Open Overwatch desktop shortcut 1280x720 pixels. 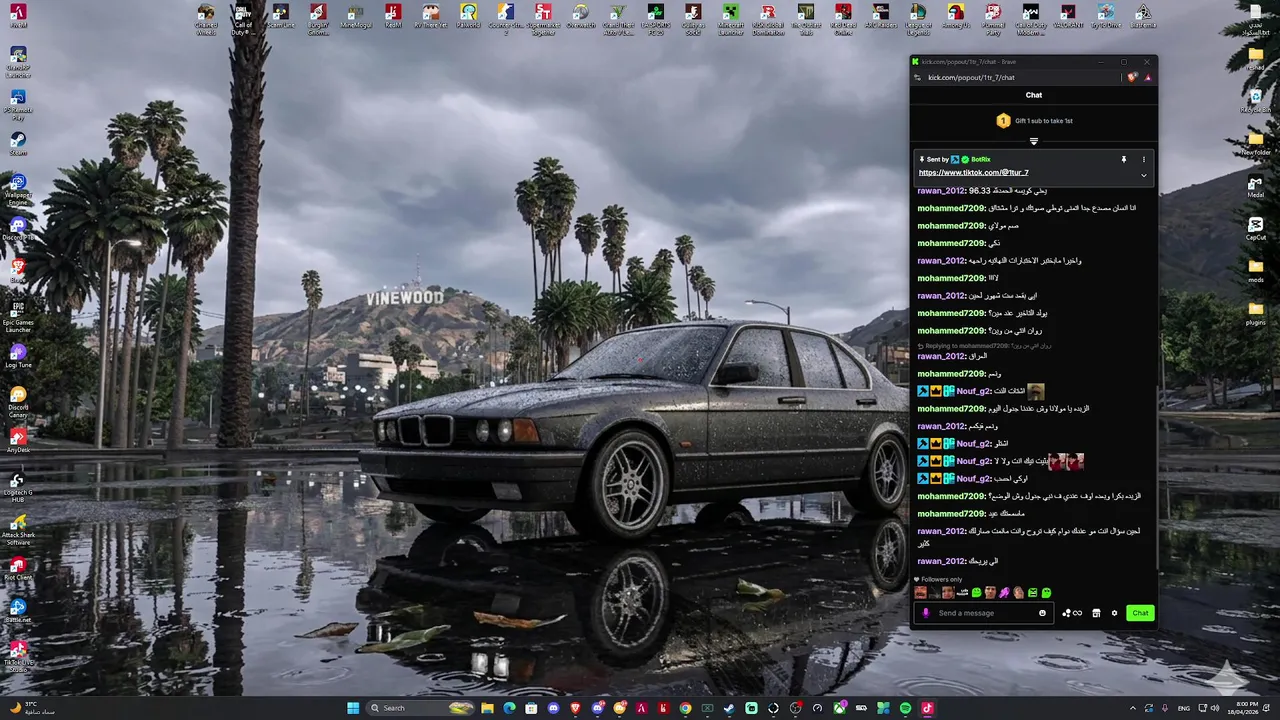(580, 16)
